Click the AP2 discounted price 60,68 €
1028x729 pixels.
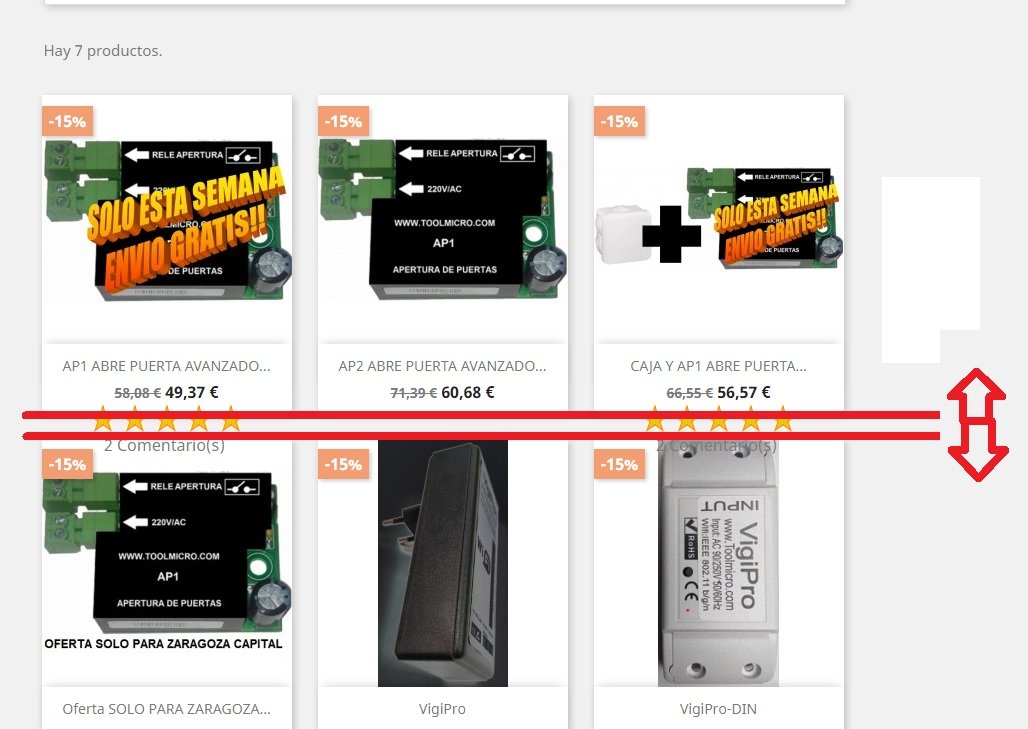click(467, 393)
